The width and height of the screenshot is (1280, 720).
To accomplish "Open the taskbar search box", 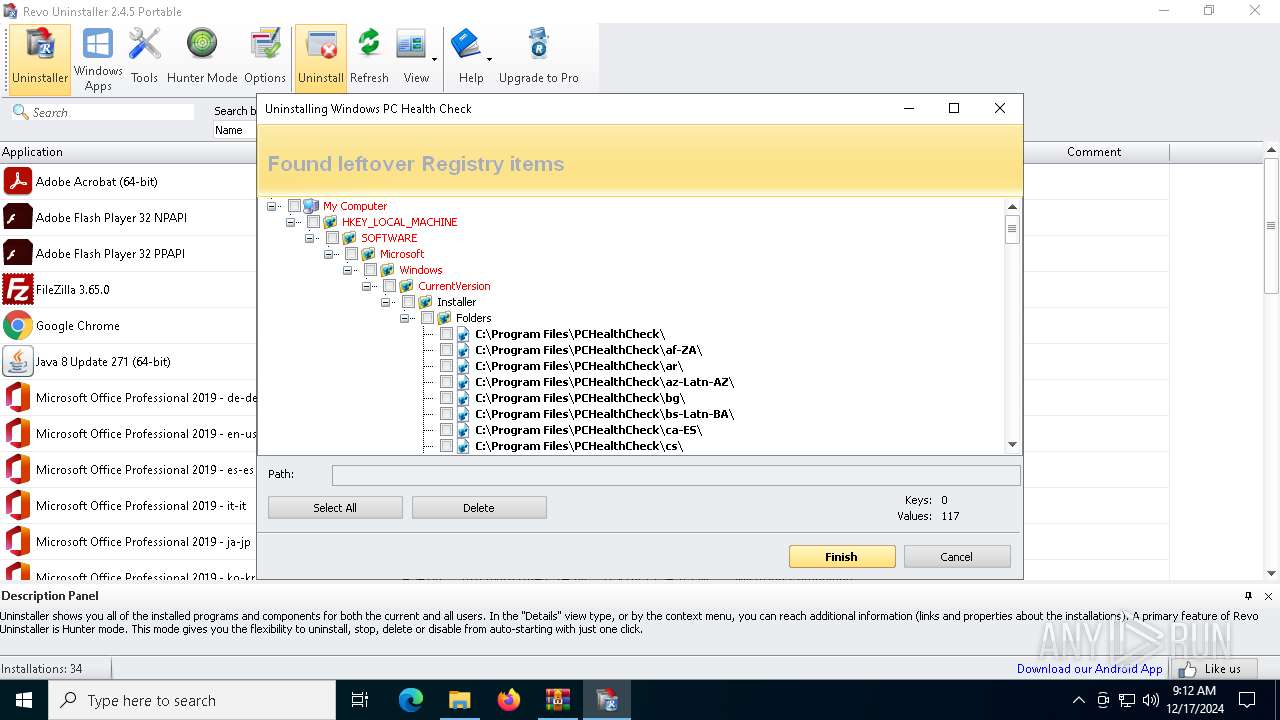I will pyautogui.click(x=192, y=700).
